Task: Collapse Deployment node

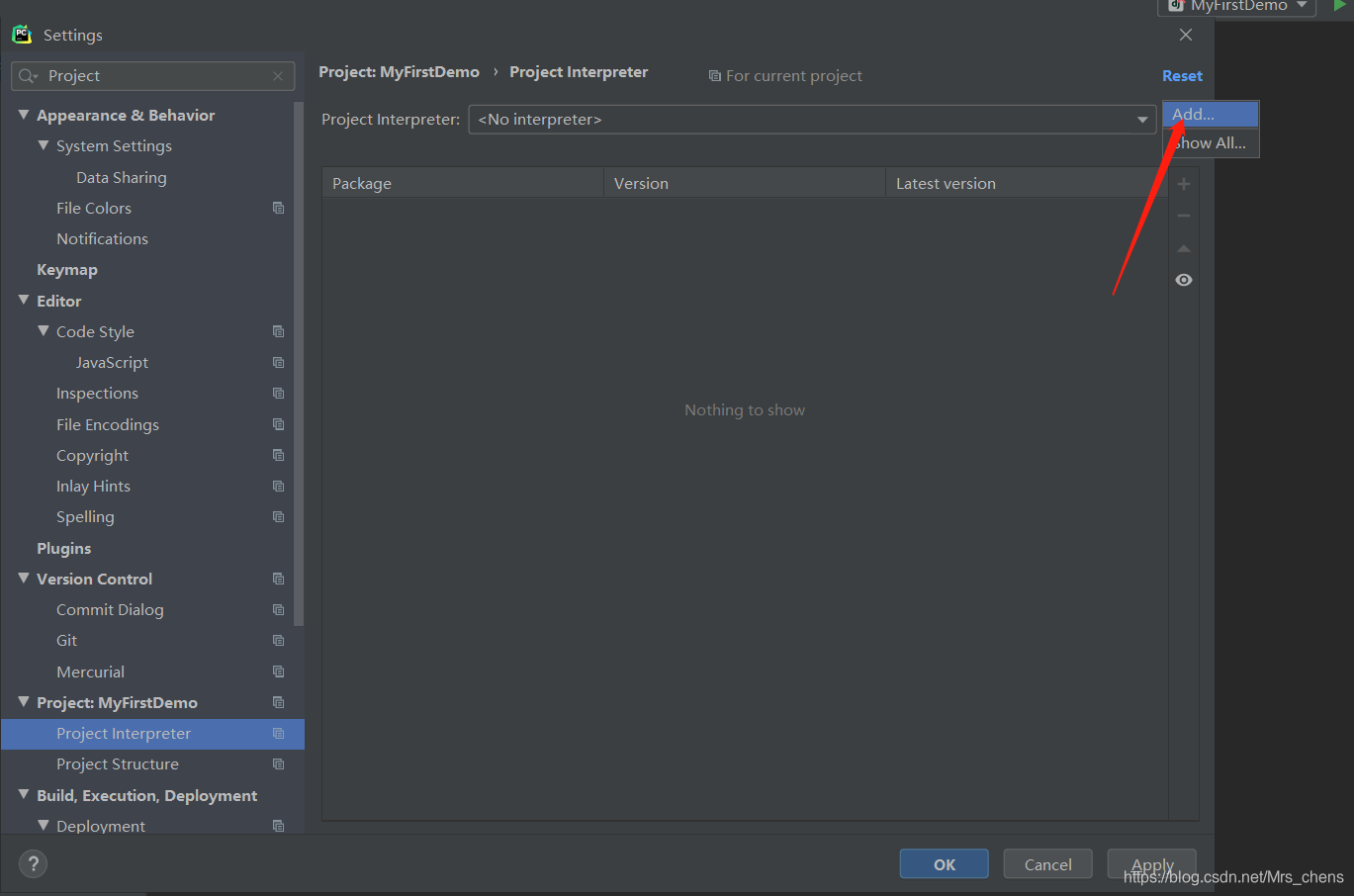Action: 44,825
